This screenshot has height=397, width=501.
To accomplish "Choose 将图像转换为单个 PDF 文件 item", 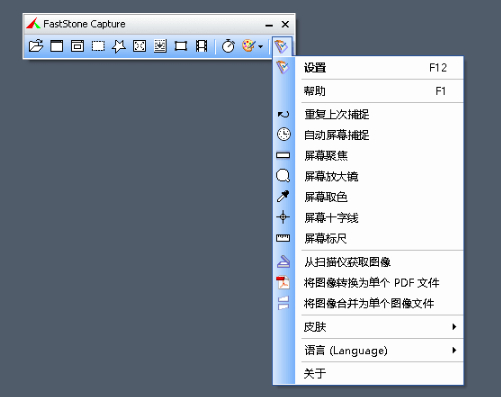I will (x=368, y=283).
